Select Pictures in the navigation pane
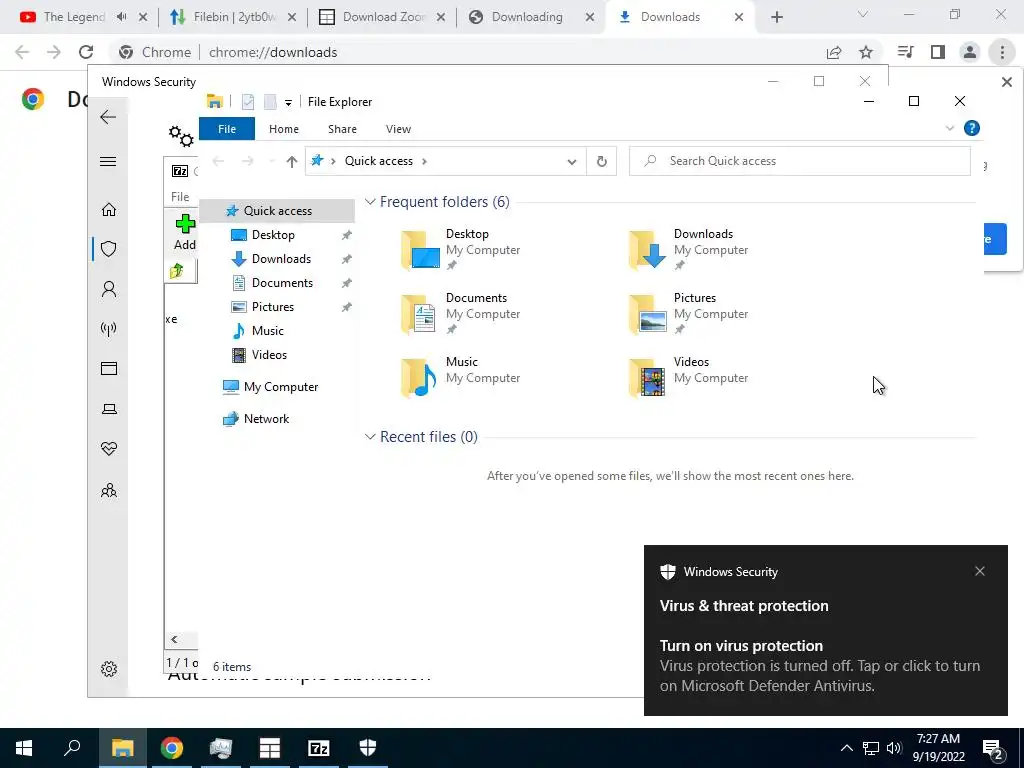This screenshot has width=1024, height=768. point(273,307)
